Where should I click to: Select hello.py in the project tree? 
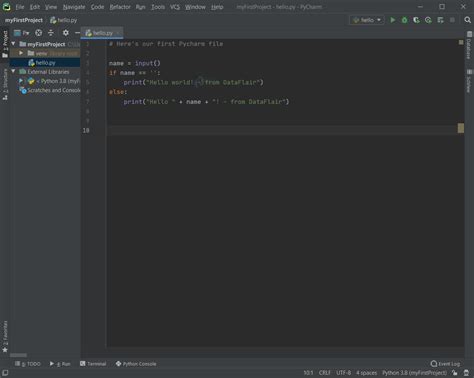point(45,62)
